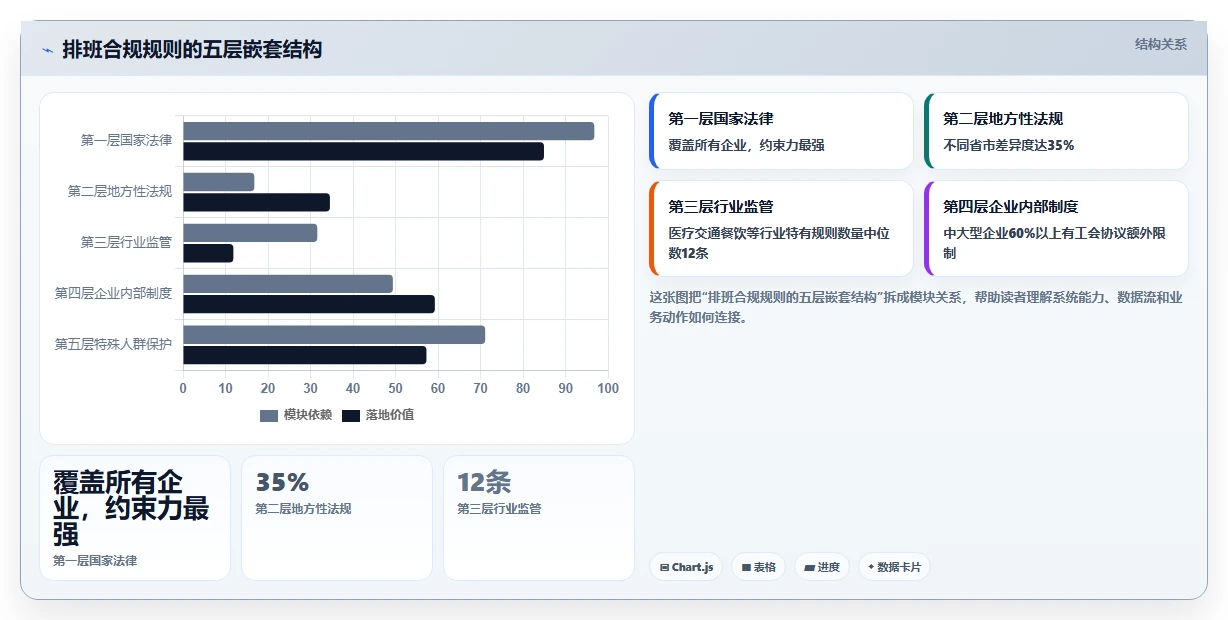Open the 第四层企业内部制度 info card
1228x620 pixels.
1056,228
